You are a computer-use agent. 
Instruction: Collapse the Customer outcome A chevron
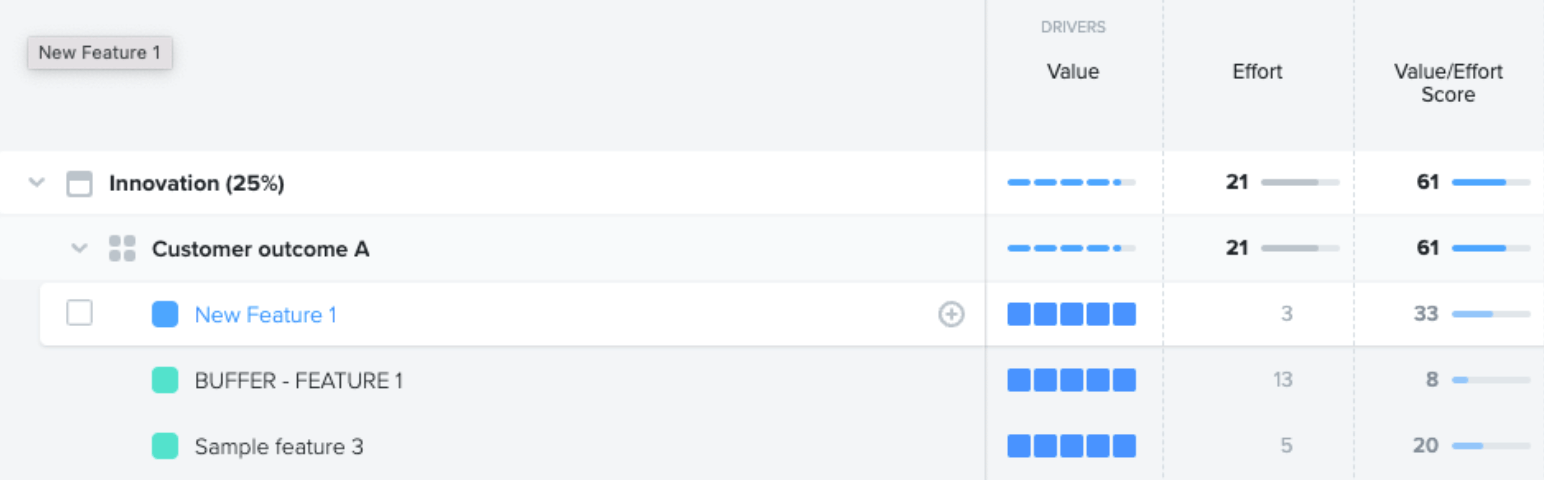(x=80, y=249)
